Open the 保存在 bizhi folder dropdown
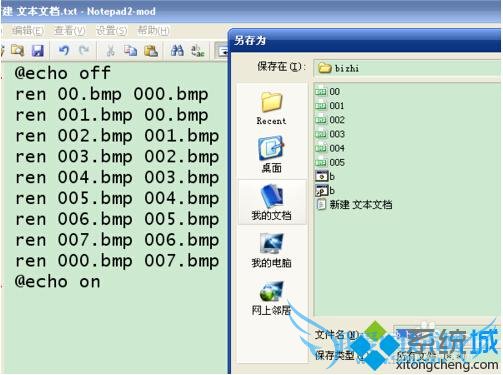Viewport: 503px width, 375px height. (407, 68)
